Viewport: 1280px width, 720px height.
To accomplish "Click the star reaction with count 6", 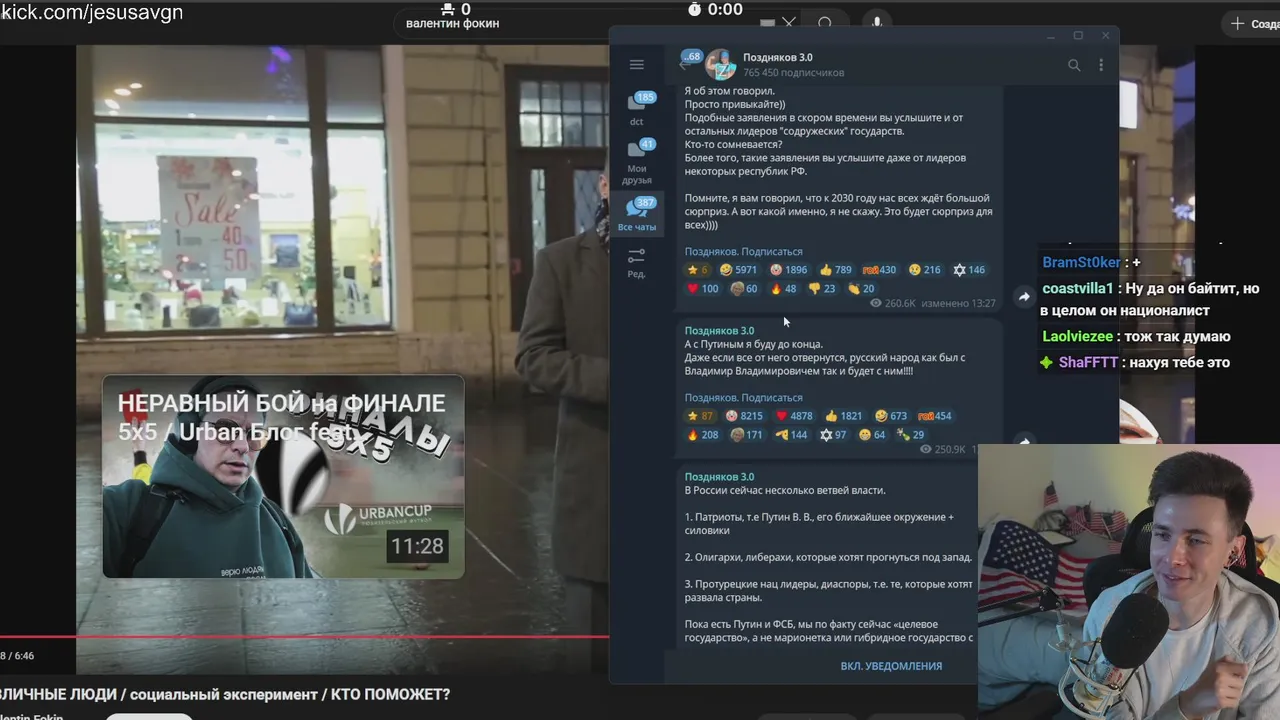I will (x=698, y=270).
